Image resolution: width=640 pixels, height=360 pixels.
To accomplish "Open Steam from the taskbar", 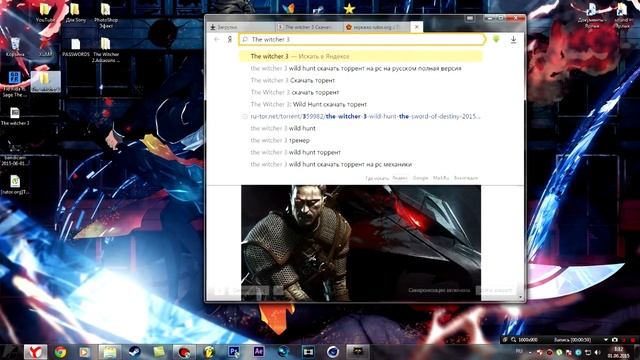I will pyautogui.click(x=134, y=352).
